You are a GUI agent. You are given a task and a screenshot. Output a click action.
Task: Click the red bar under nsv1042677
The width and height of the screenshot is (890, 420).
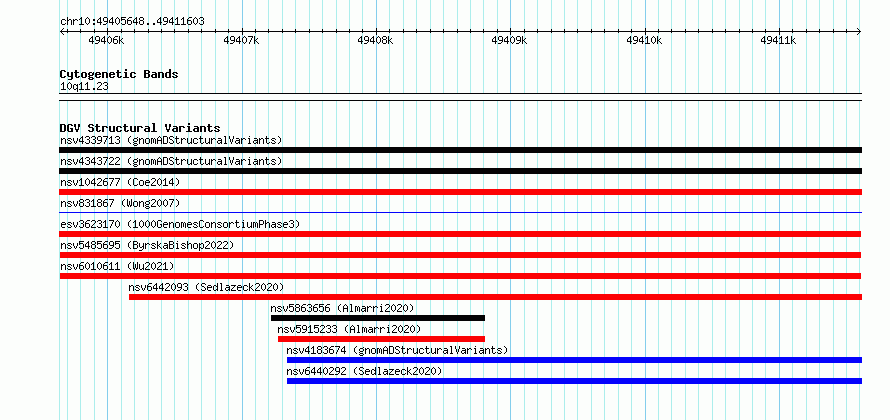coord(460,192)
